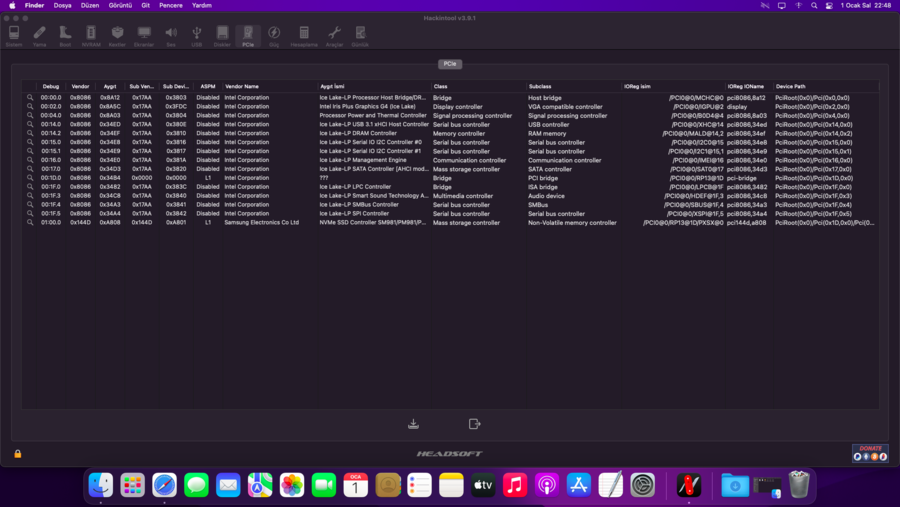Open Launchpad from the Dock
Viewport: 900px width, 507px height.
[133, 485]
